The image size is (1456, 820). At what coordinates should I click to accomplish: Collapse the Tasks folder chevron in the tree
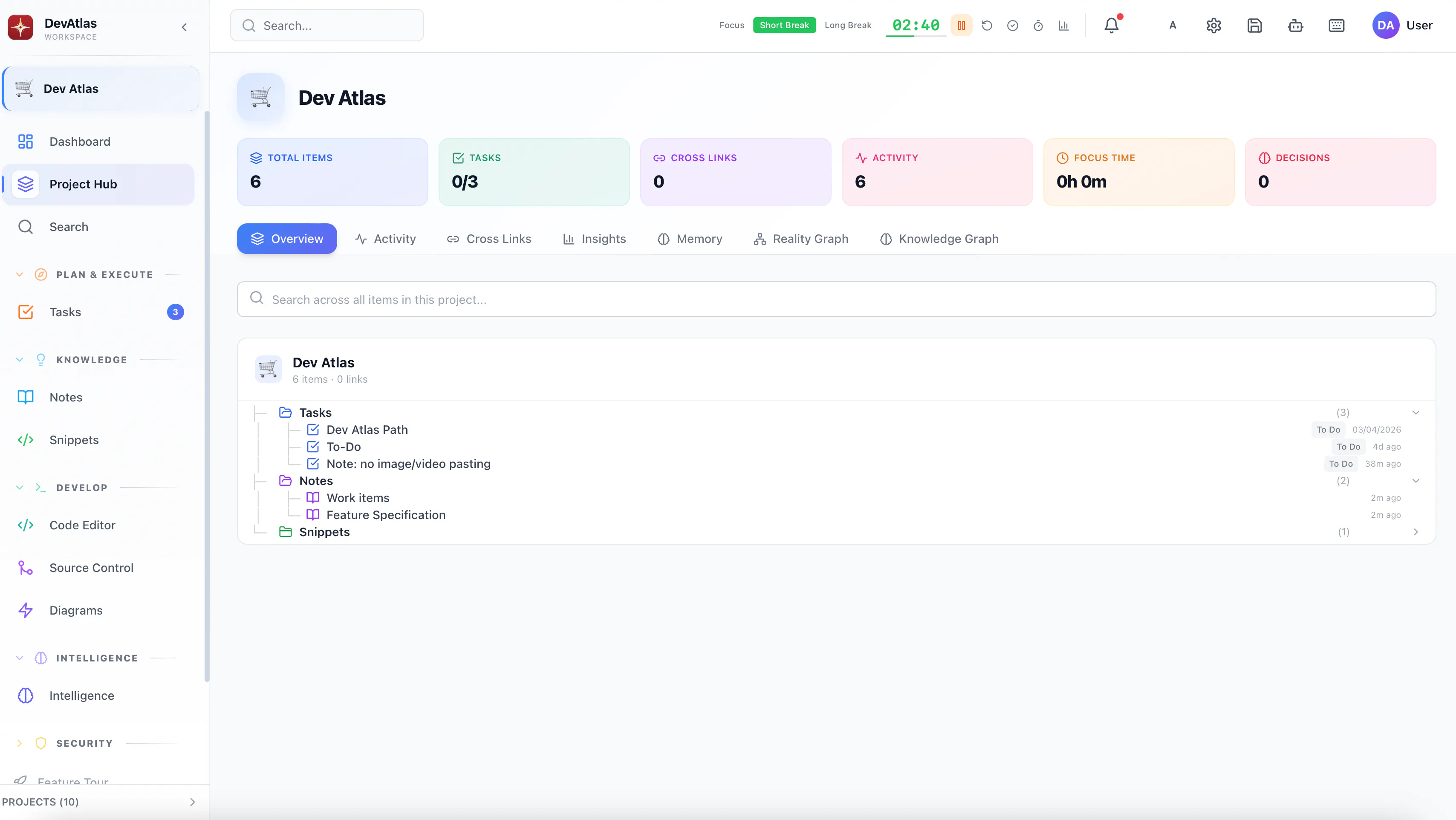[x=1416, y=413]
